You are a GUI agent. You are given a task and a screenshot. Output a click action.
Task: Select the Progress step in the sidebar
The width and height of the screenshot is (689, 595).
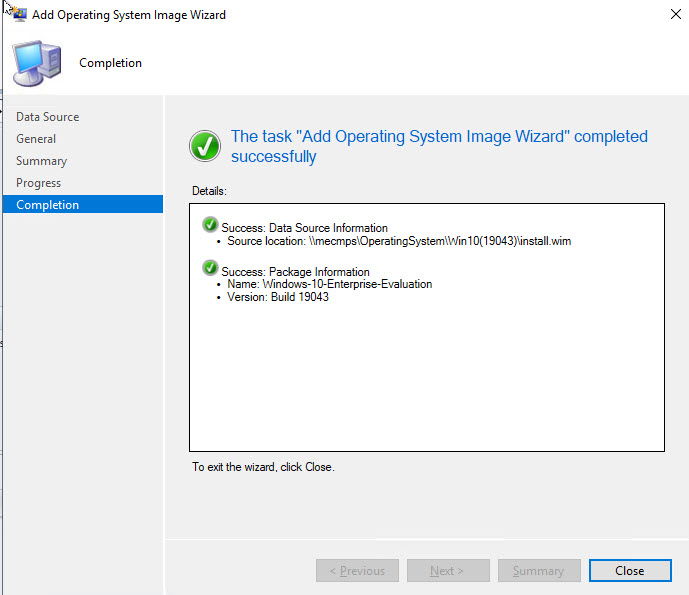[38, 183]
